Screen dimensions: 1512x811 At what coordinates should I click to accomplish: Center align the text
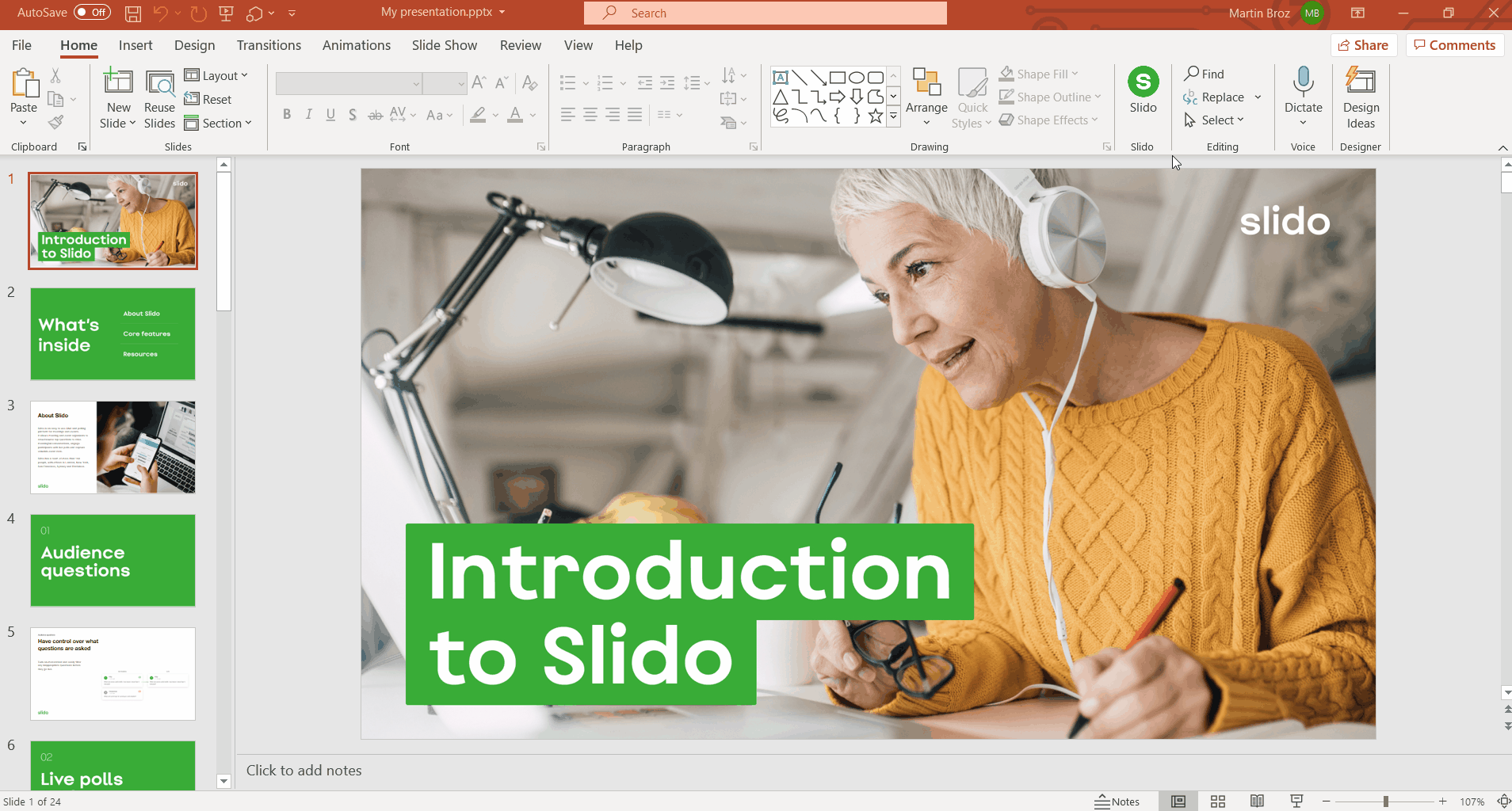pyautogui.click(x=590, y=115)
